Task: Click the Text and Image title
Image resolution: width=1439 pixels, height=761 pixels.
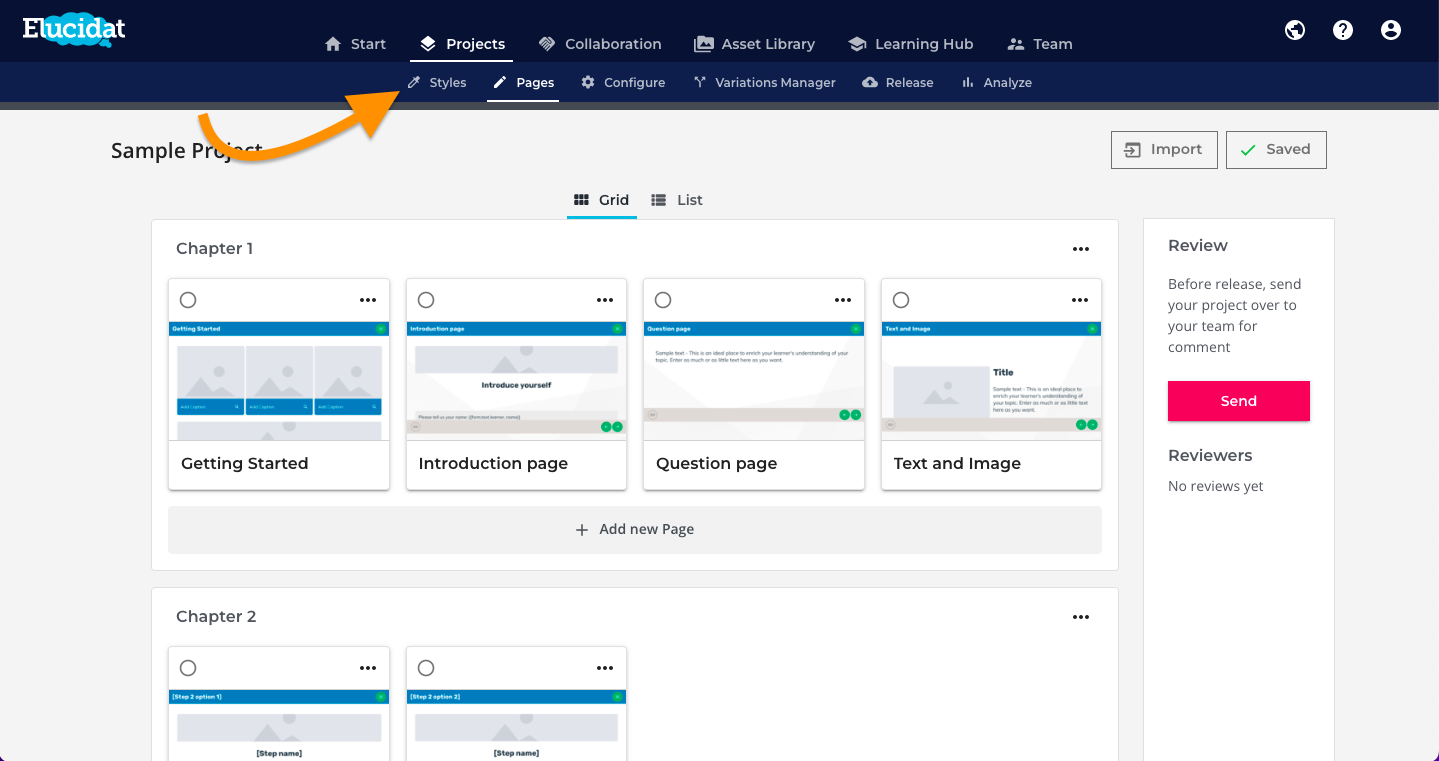Action: pyautogui.click(x=957, y=464)
